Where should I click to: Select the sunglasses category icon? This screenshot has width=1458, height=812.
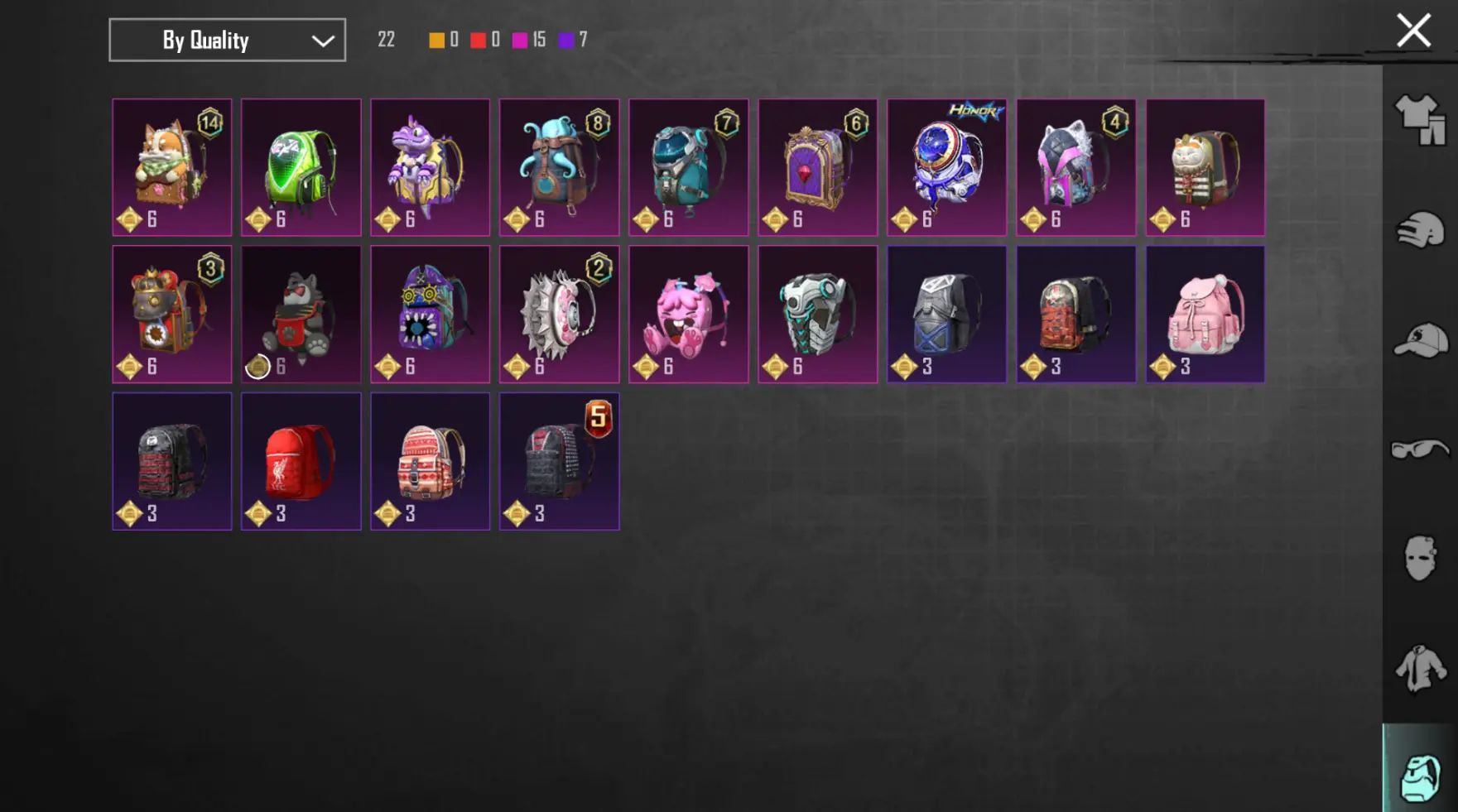pos(1420,449)
